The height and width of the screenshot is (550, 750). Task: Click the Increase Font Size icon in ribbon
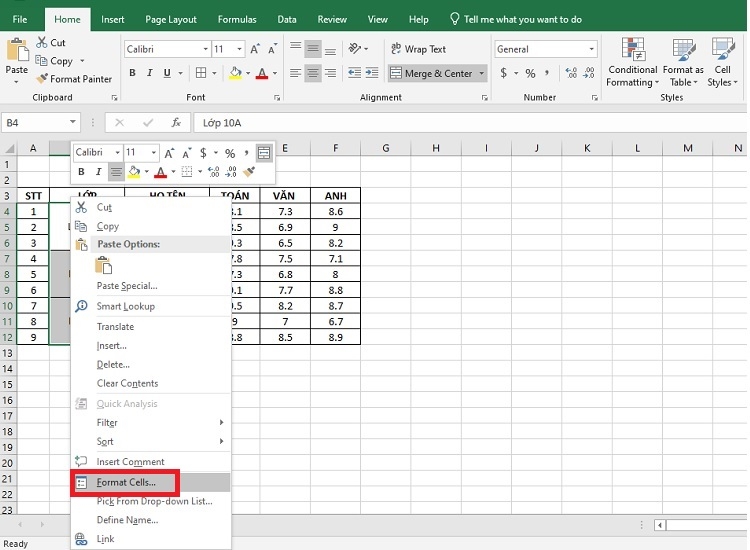click(255, 49)
